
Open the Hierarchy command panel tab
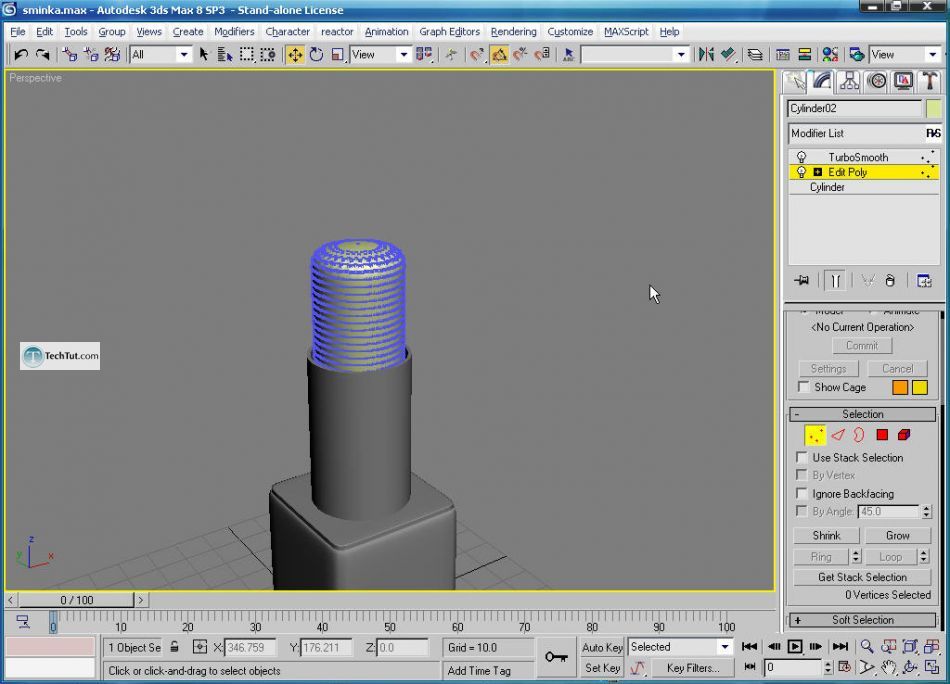point(850,81)
